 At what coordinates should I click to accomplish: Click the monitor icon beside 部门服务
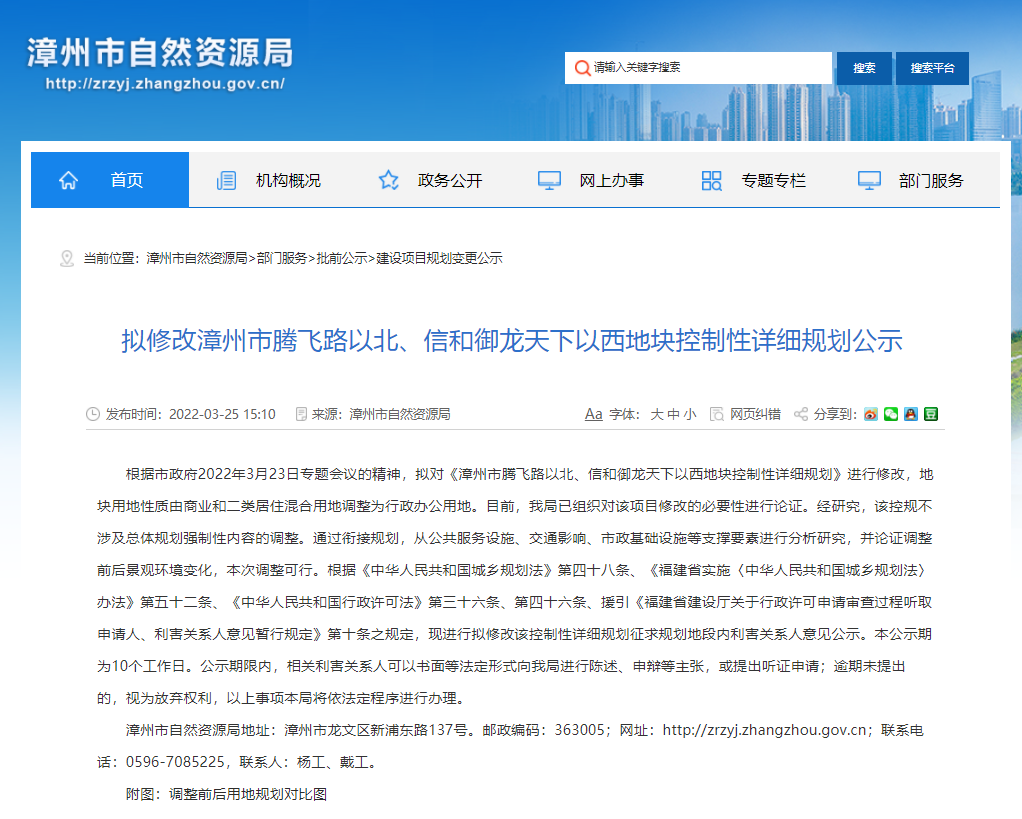click(x=869, y=179)
